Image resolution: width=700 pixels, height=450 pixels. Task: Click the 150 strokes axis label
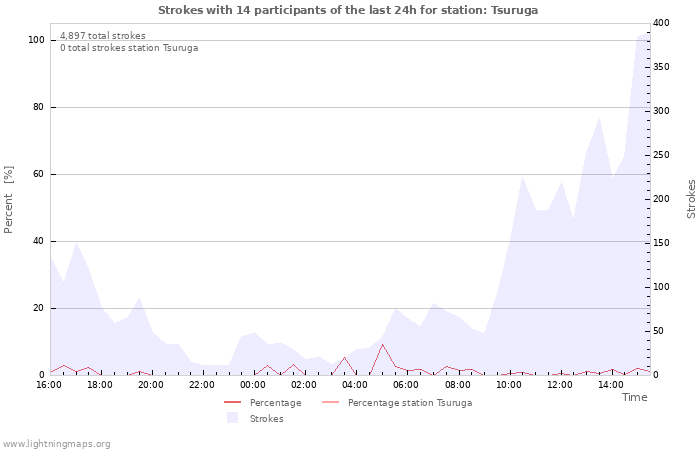click(662, 243)
